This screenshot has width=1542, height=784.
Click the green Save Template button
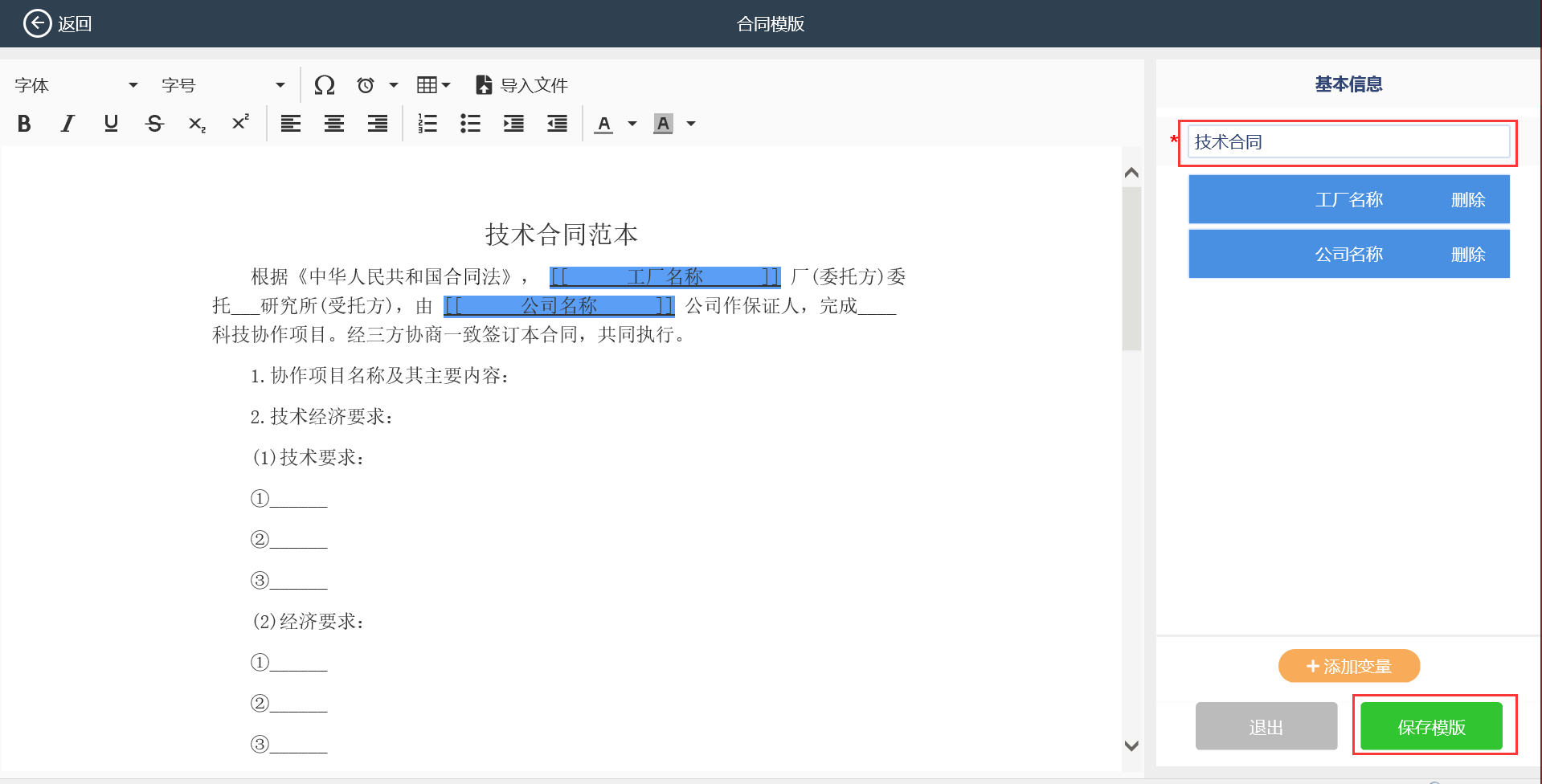(x=1431, y=727)
